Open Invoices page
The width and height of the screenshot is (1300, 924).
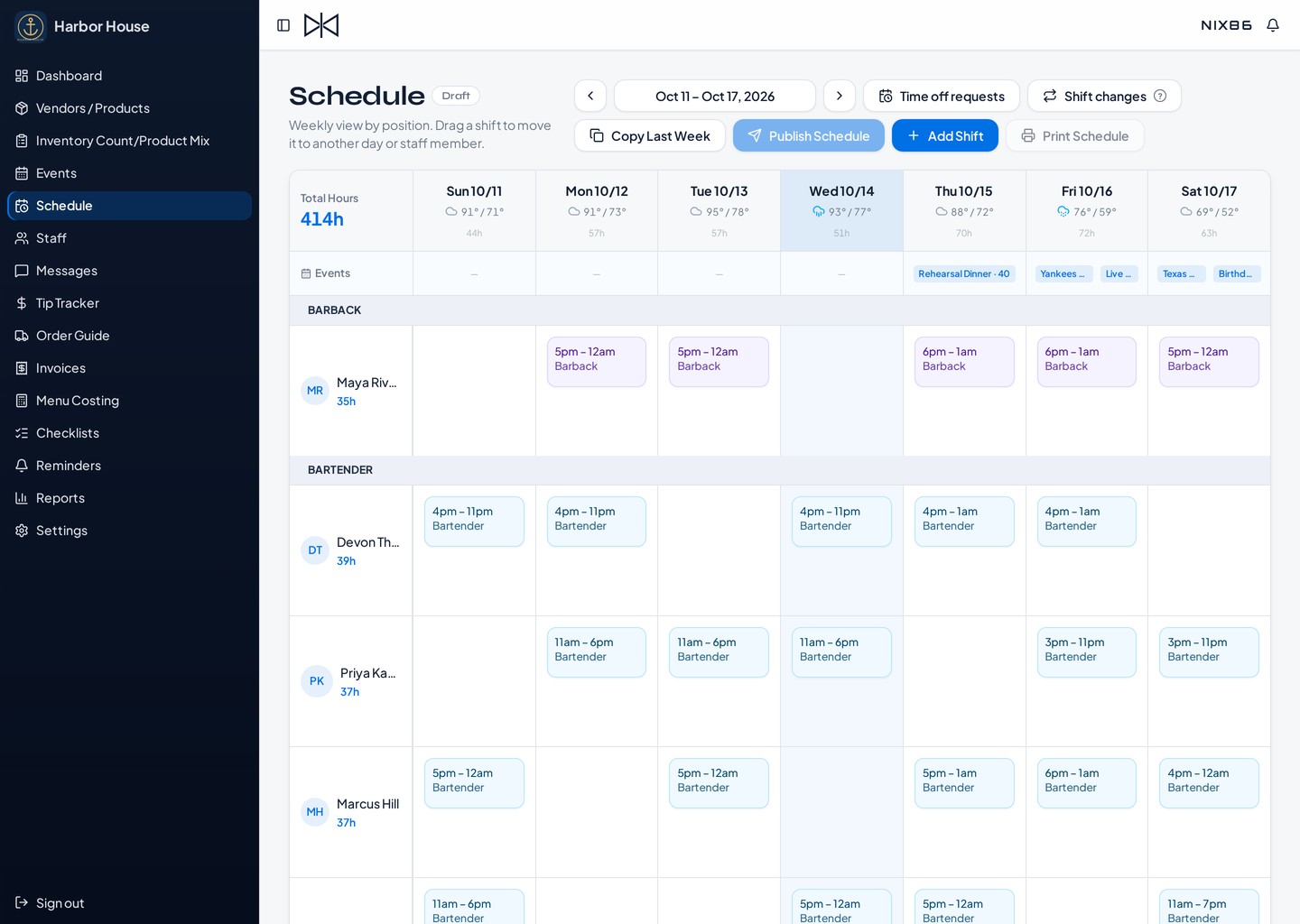click(129, 368)
